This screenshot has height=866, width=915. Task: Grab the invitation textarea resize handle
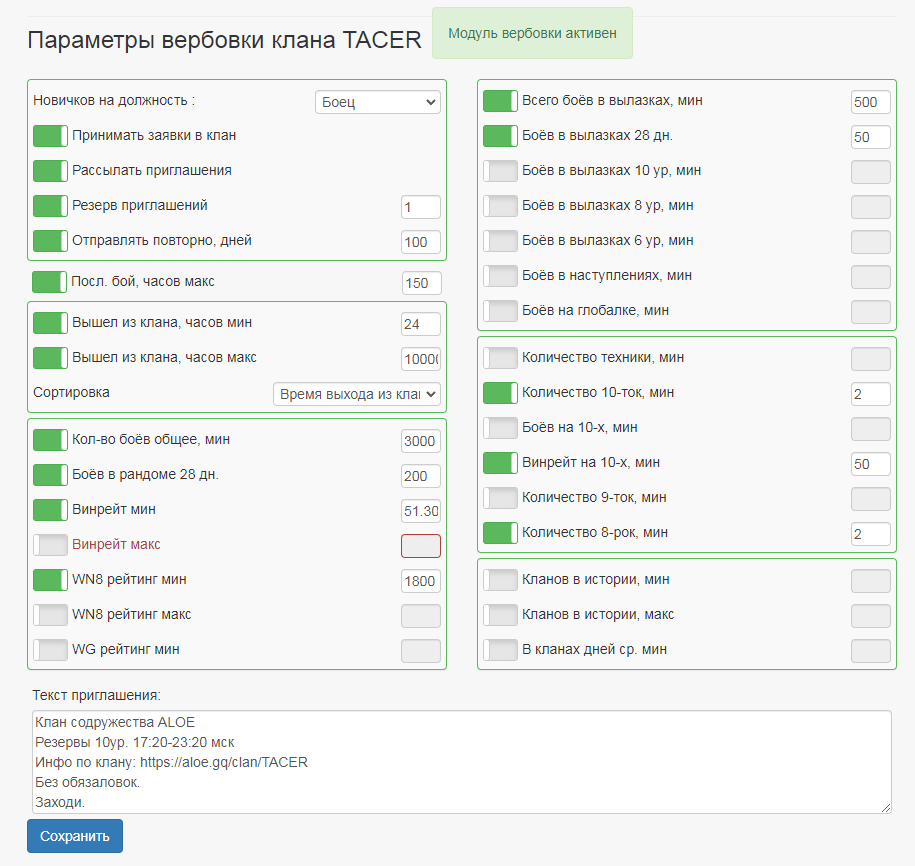click(885, 807)
